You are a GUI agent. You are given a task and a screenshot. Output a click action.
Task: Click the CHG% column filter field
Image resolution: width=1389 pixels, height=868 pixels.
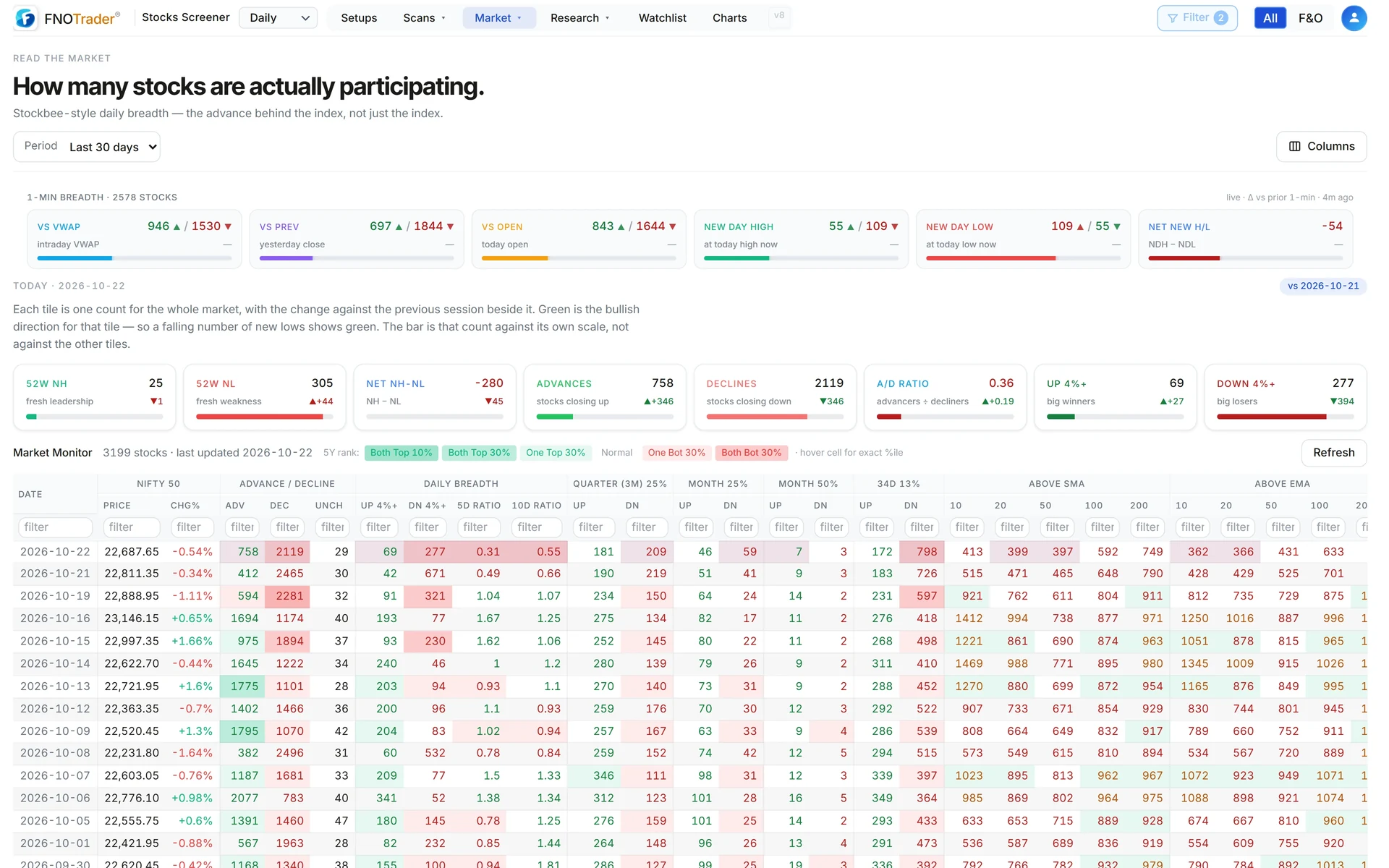pyautogui.click(x=192, y=527)
